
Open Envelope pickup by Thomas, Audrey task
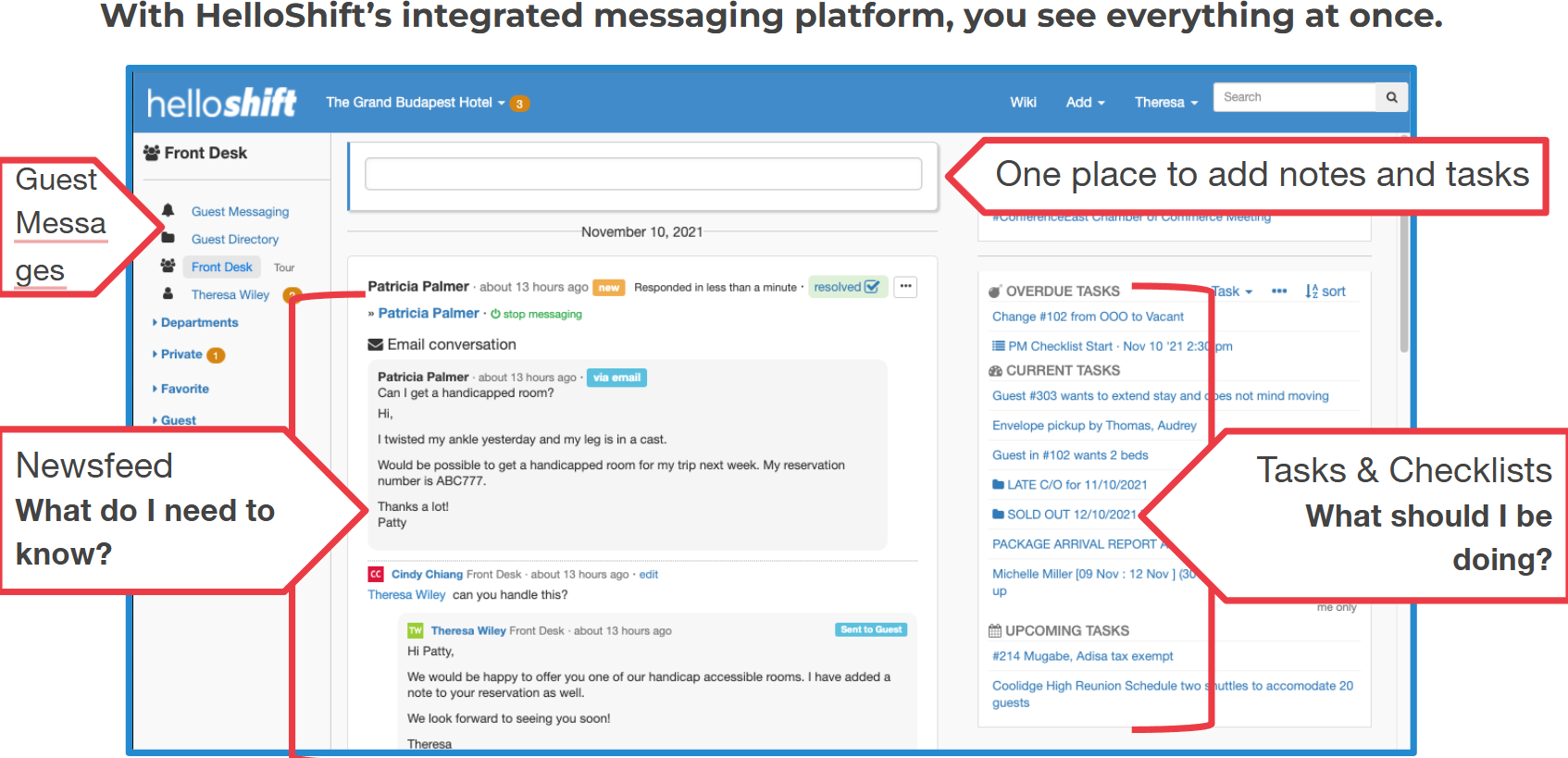pyautogui.click(x=1094, y=426)
